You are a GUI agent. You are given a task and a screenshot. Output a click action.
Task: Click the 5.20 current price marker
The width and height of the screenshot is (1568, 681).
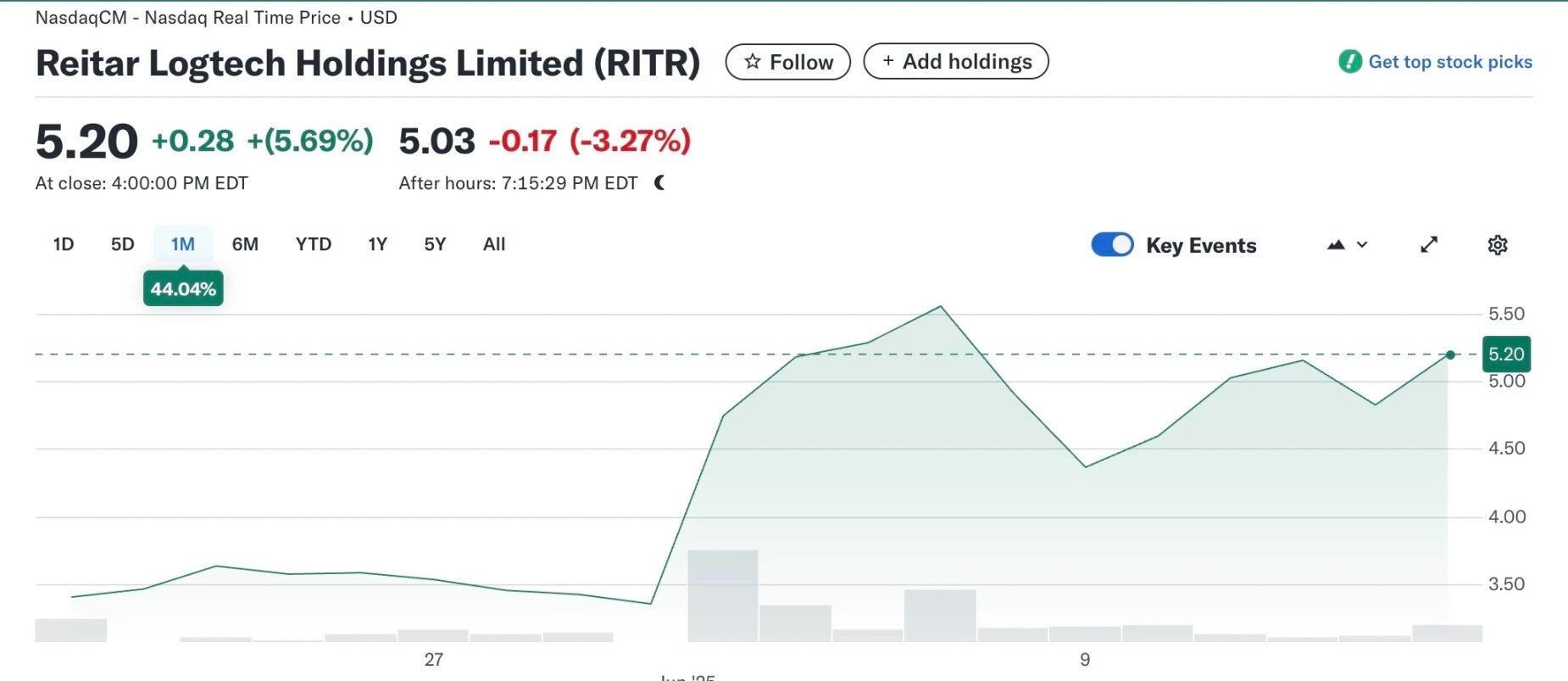[x=1506, y=354]
